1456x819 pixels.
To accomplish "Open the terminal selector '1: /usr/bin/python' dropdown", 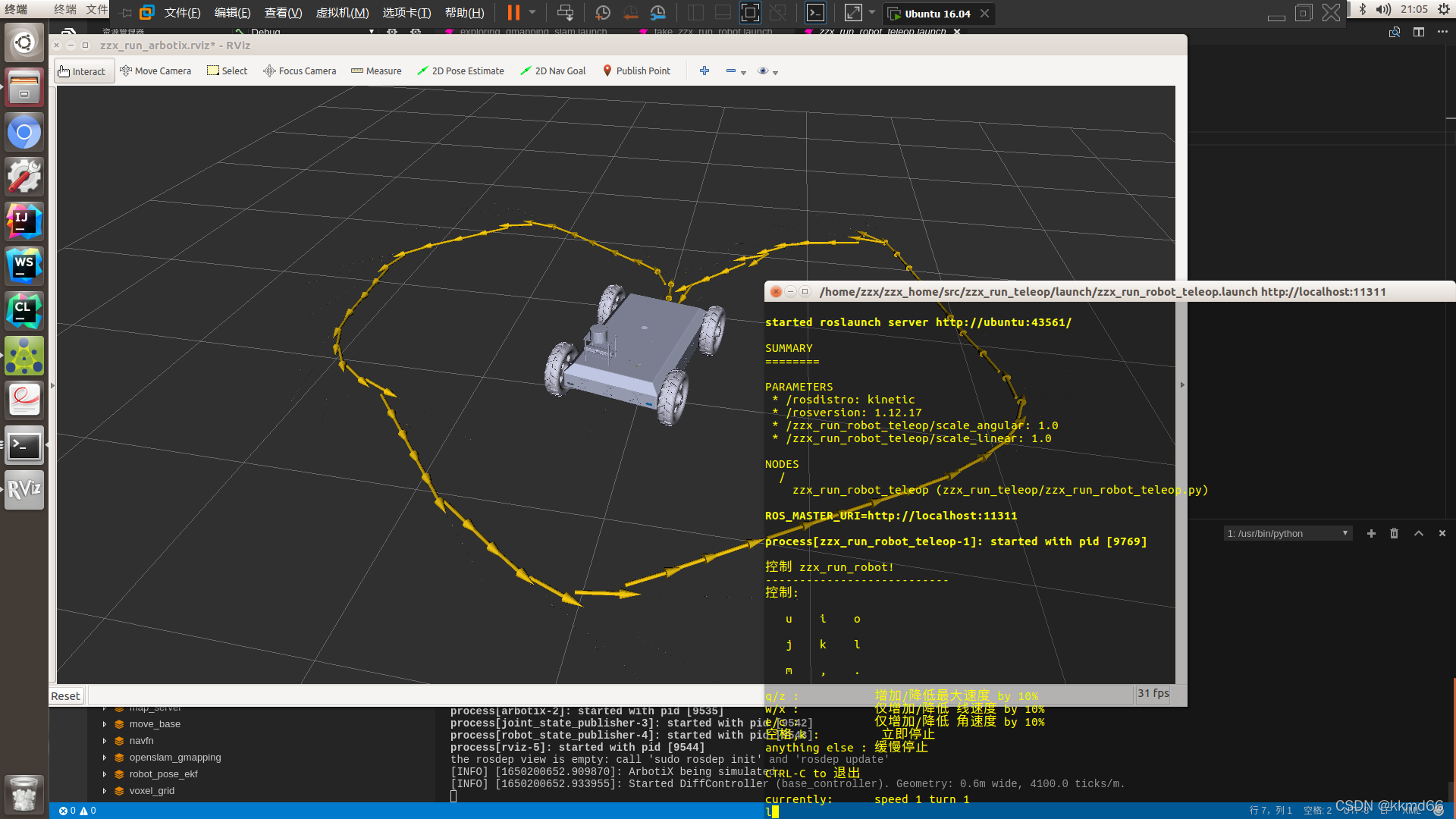I will click(x=1288, y=534).
